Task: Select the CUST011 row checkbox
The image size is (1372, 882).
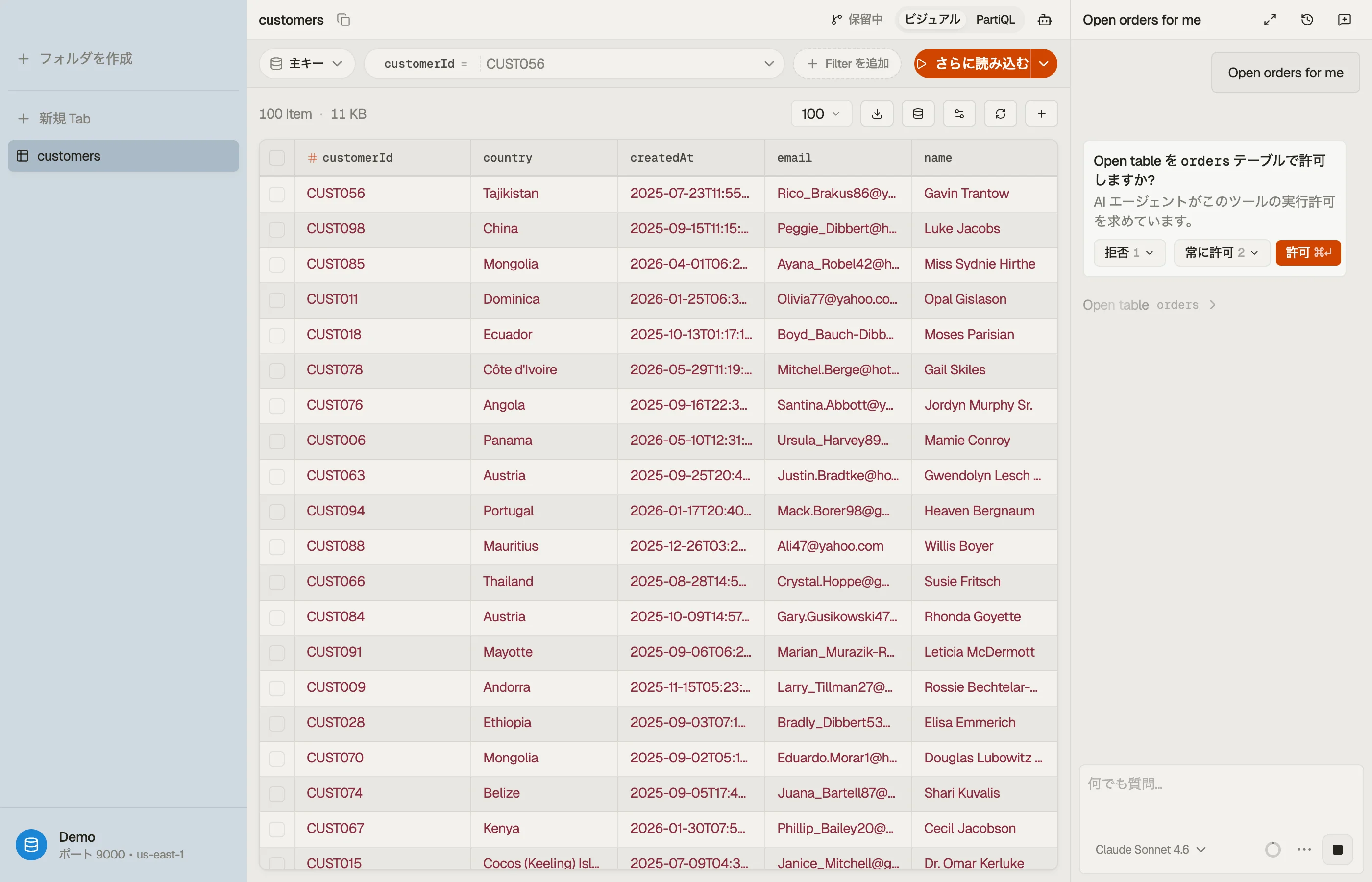Action: [x=277, y=300]
